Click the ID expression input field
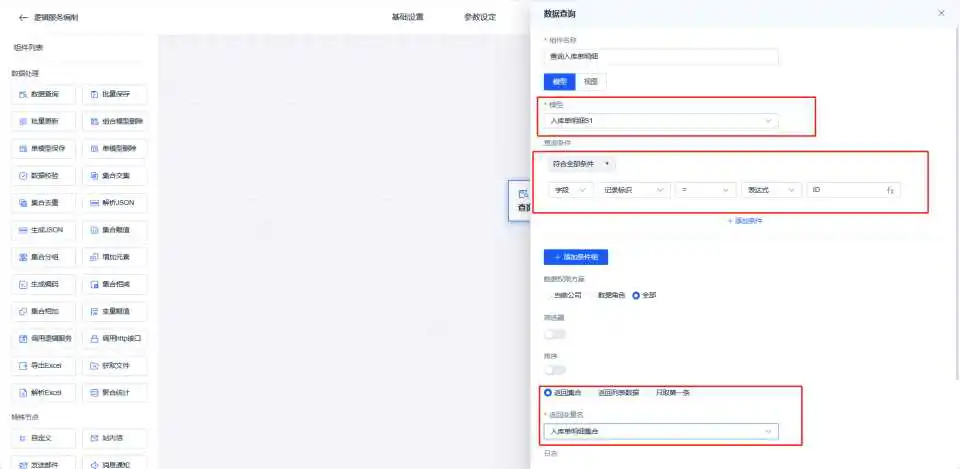Image resolution: width=960 pixels, height=469 pixels. click(x=853, y=190)
